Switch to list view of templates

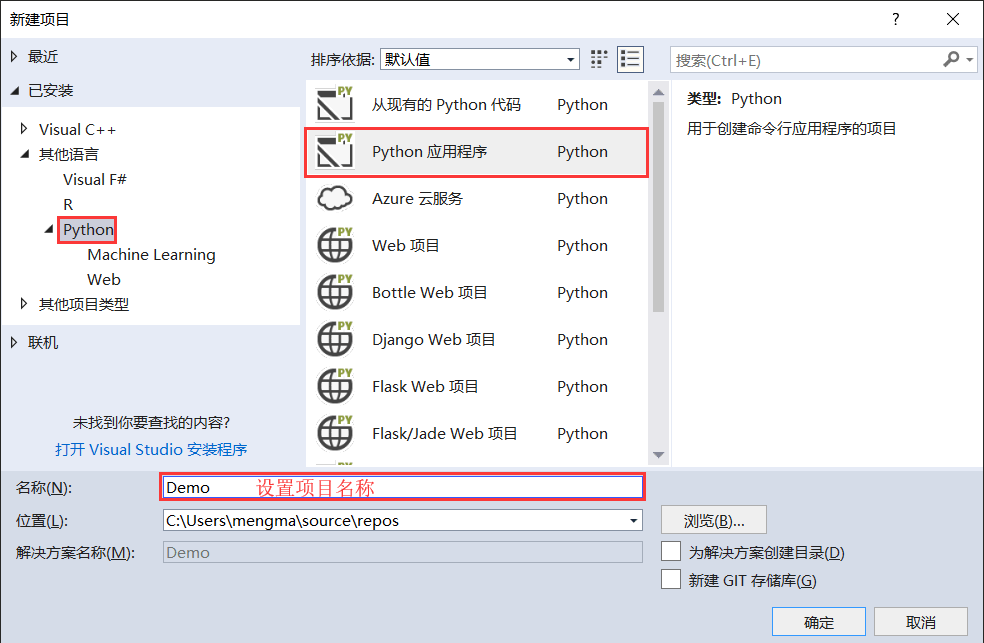click(630, 59)
